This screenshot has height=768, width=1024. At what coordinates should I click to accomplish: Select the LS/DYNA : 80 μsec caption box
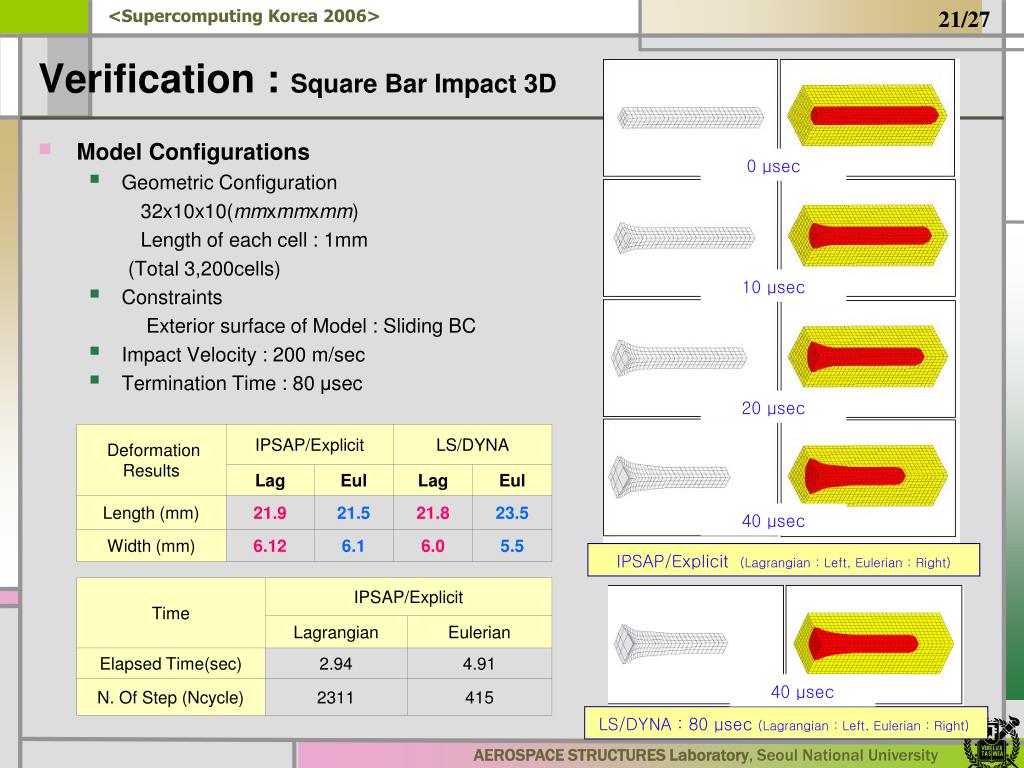(x=786, y=723)
